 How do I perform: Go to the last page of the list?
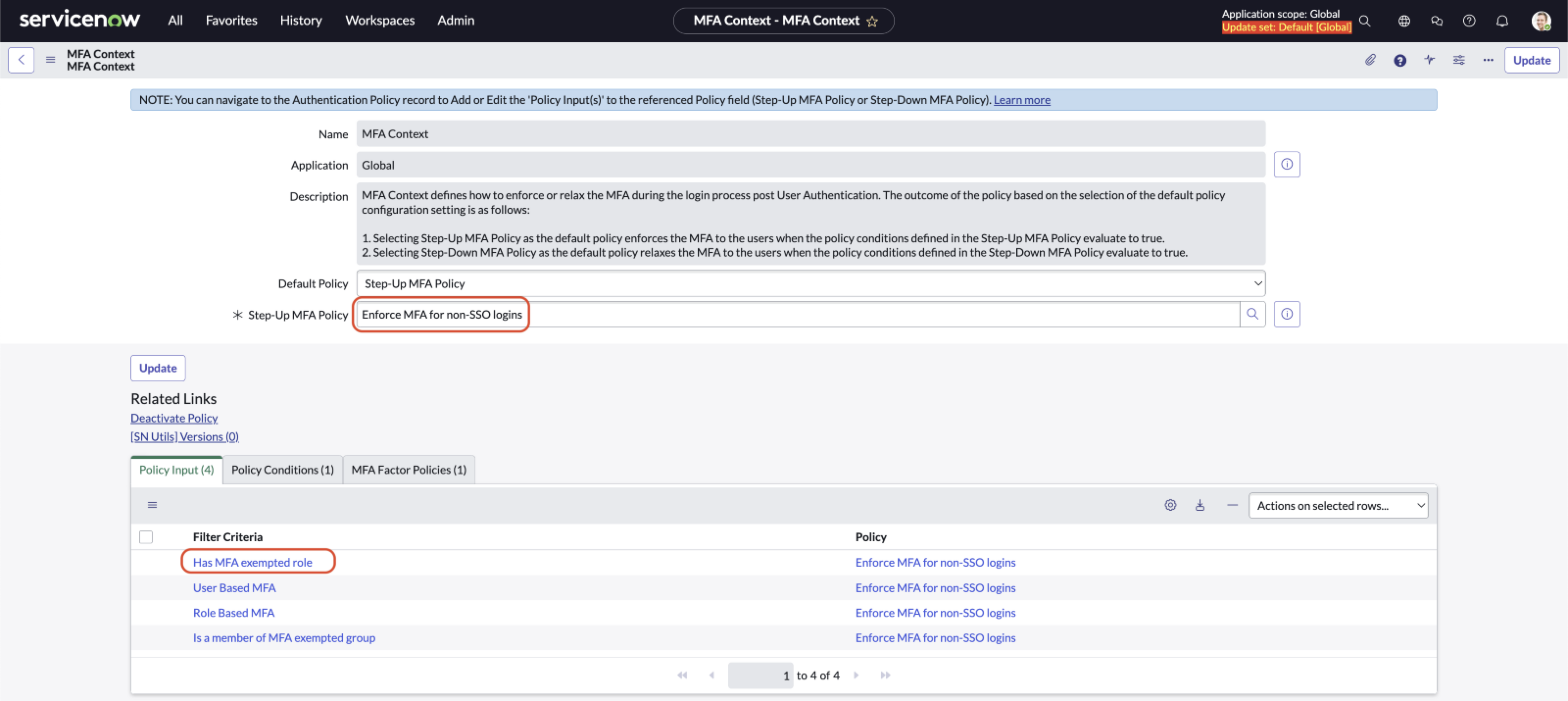(x=885, y=675)
